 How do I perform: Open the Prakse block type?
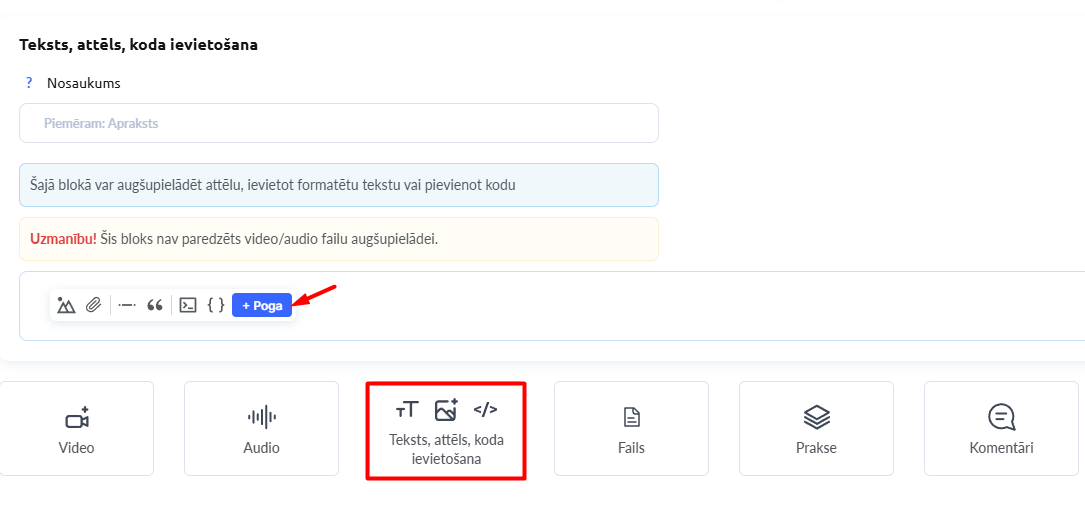[x=816, y=428]
